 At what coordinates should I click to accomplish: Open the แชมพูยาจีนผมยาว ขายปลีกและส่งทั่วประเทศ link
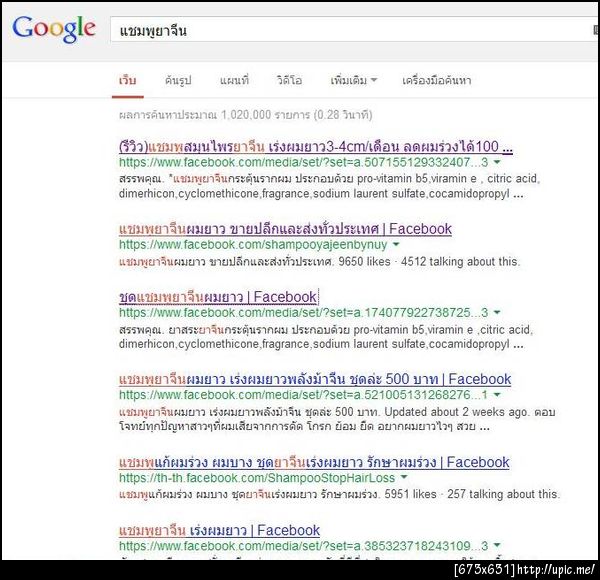[285, 229]
